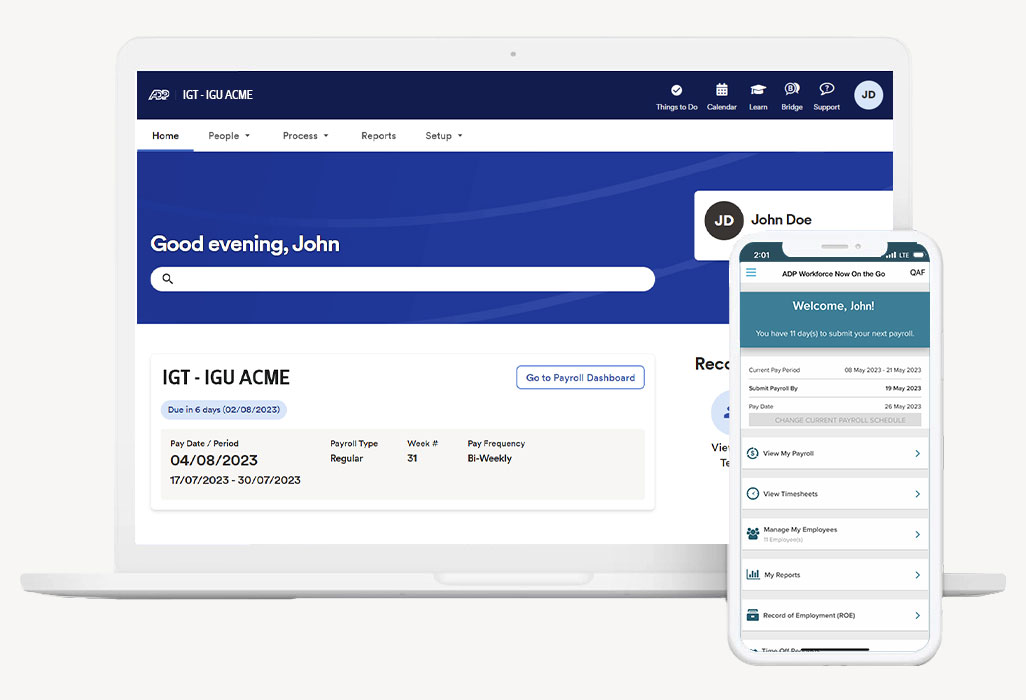Viewport: 1026px width, 700px height.
Task: Click Current Pay Period date range on phone
Action: (x=882, y=370)
